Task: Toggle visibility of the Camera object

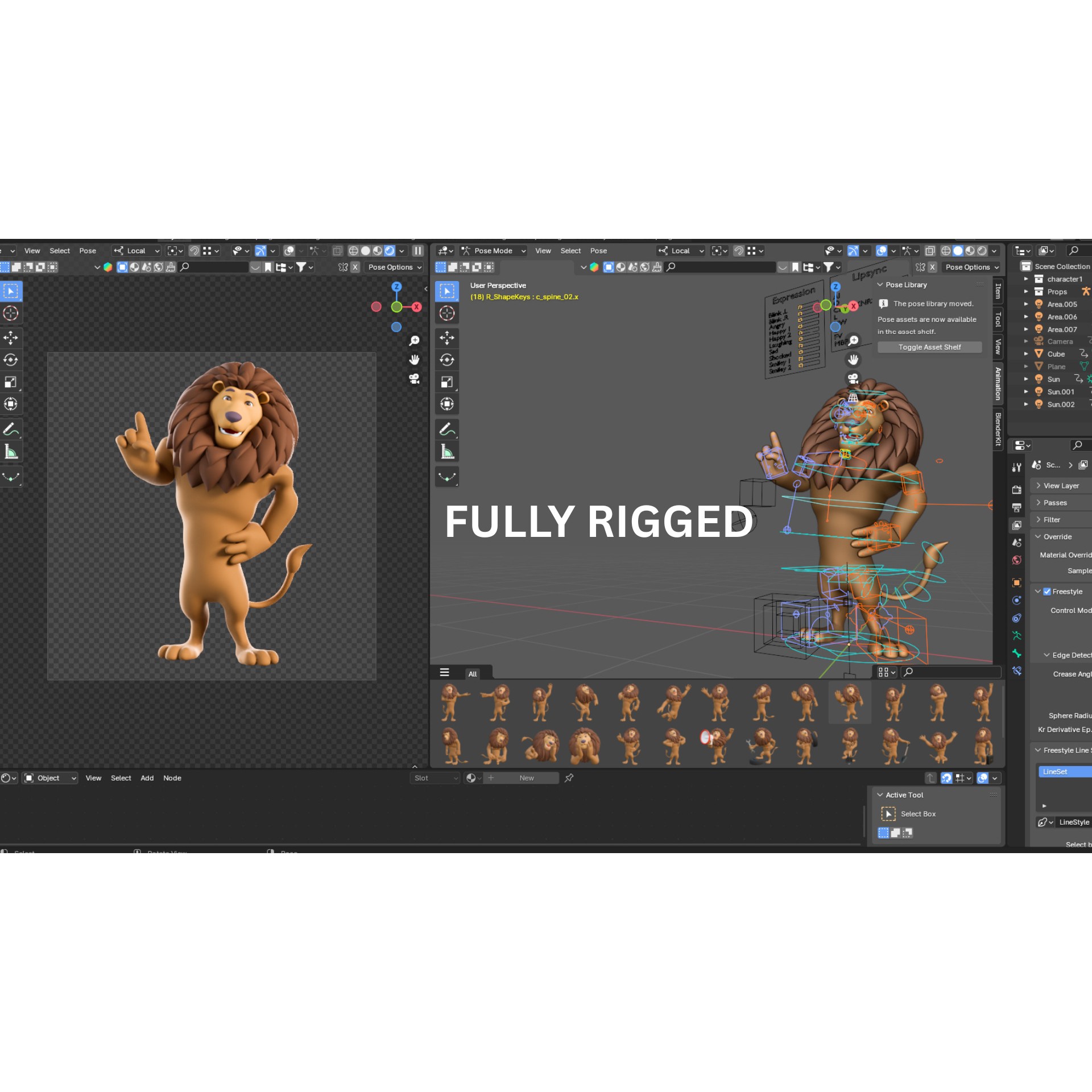Action: click(x=1087, y=341)
